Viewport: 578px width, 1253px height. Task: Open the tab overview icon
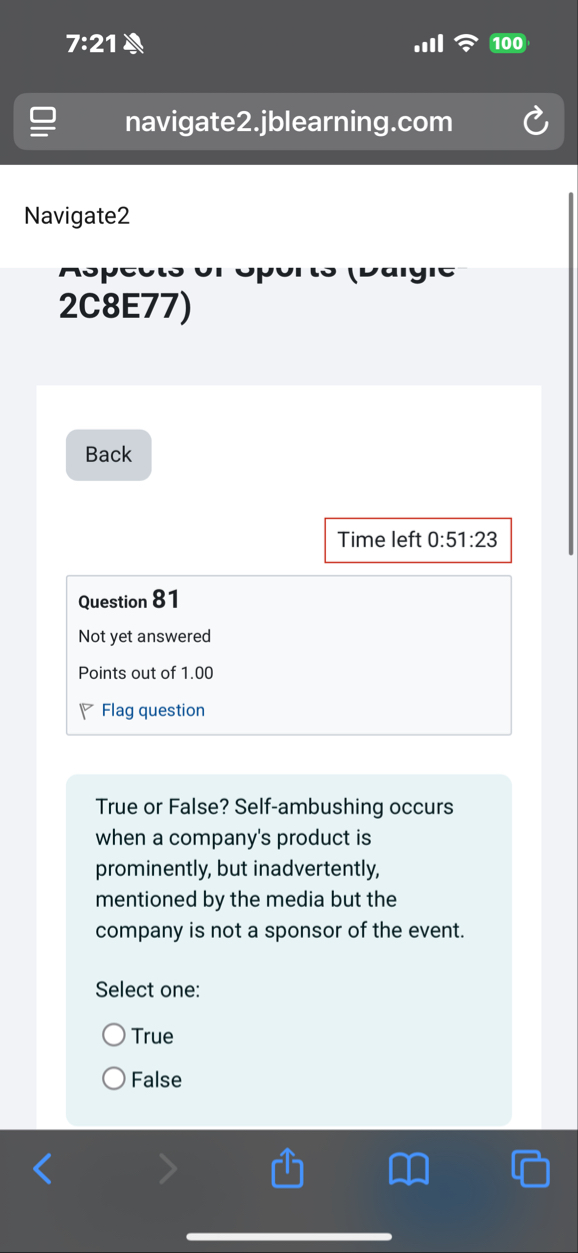(530, 1168)
